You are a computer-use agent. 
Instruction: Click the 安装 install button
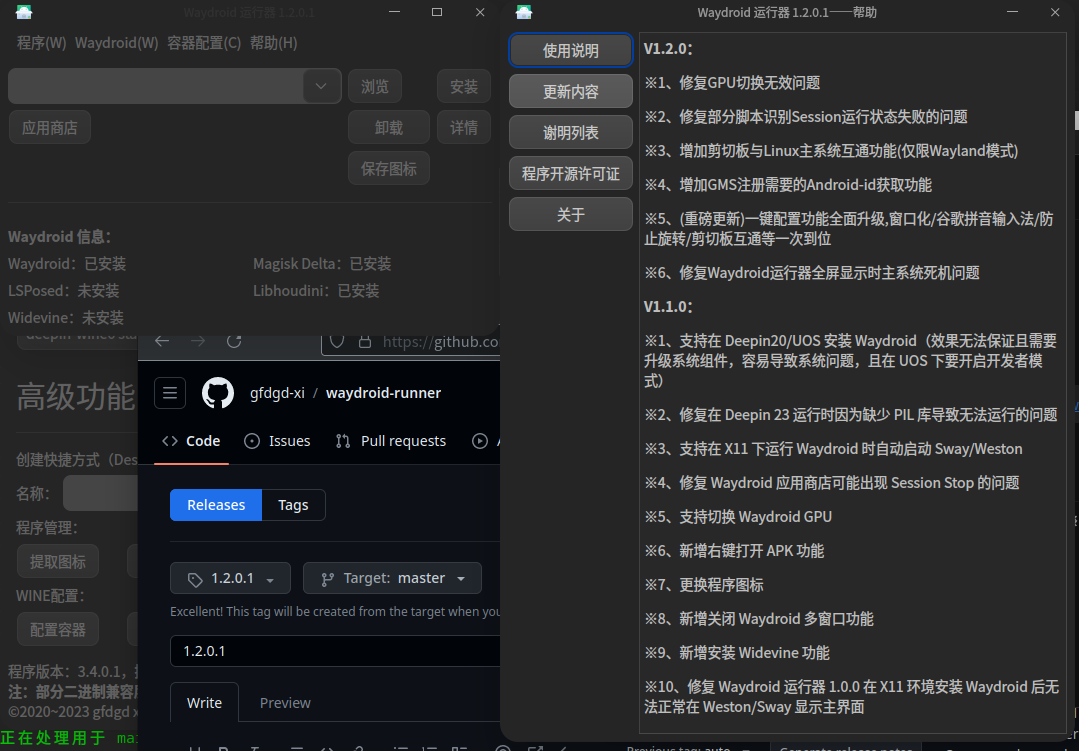click(x=464, y=86)
